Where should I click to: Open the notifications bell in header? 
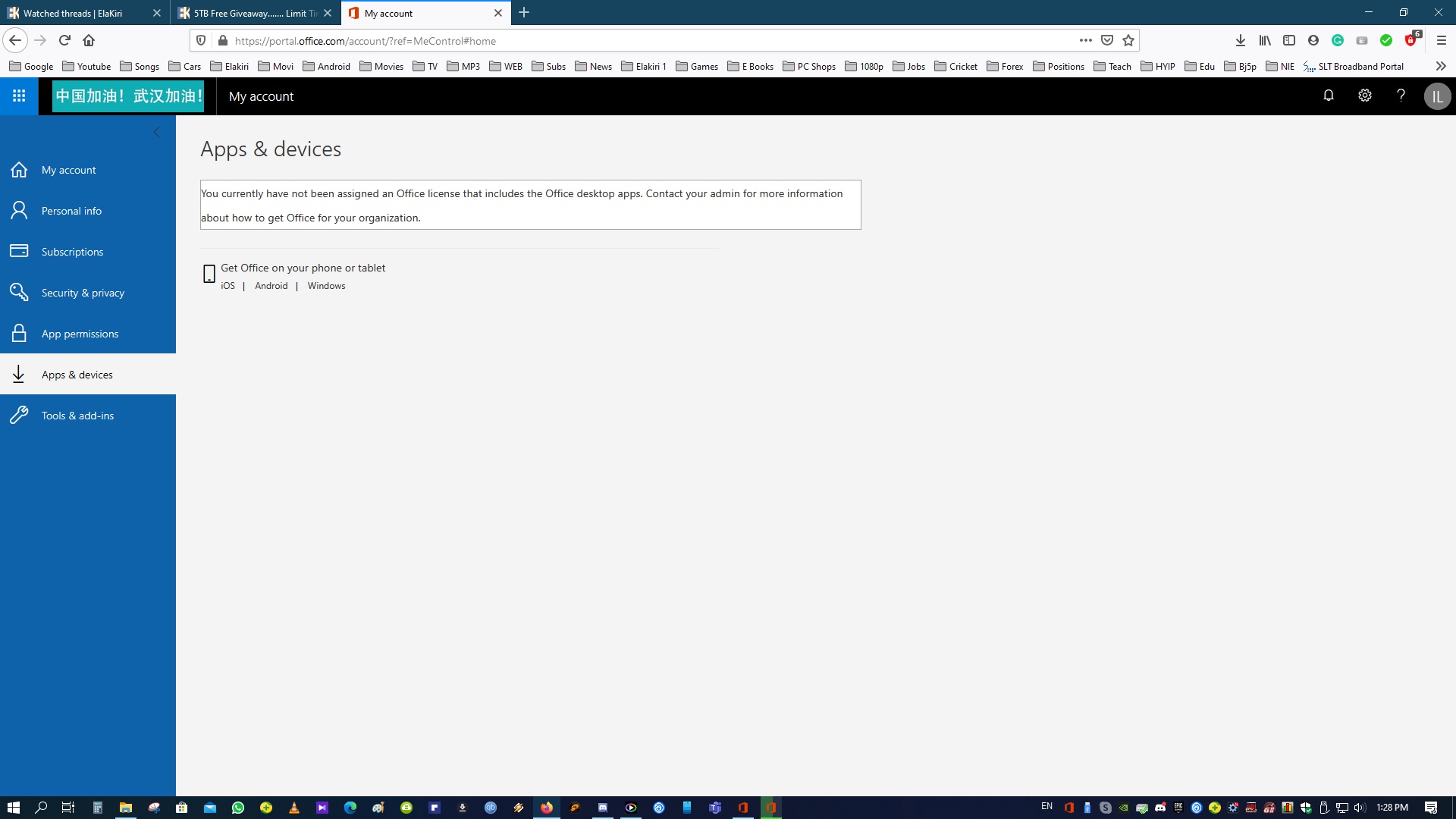pos(1329,96)
